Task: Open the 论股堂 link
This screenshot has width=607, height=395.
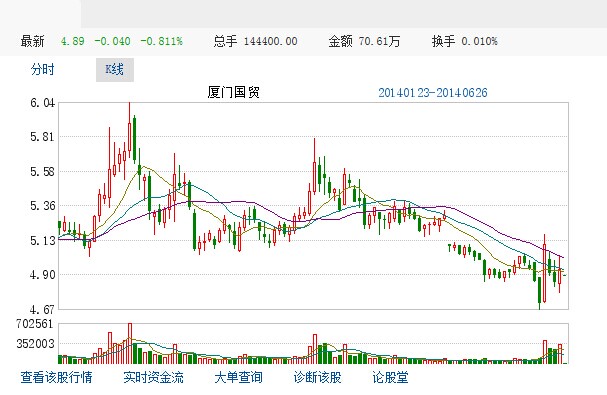Action: (x=390, y=377)
